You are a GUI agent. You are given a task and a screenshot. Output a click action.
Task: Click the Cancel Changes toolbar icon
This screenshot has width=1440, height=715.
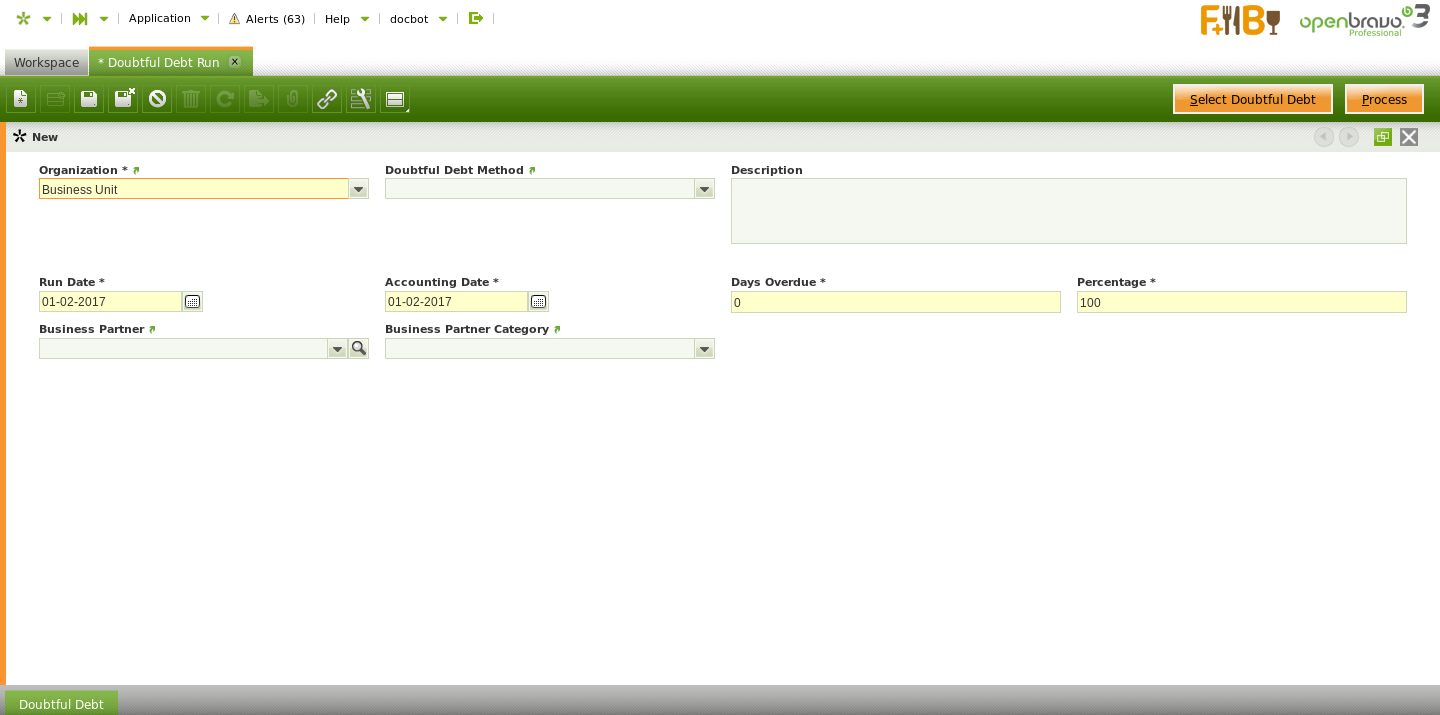point(157,99)
